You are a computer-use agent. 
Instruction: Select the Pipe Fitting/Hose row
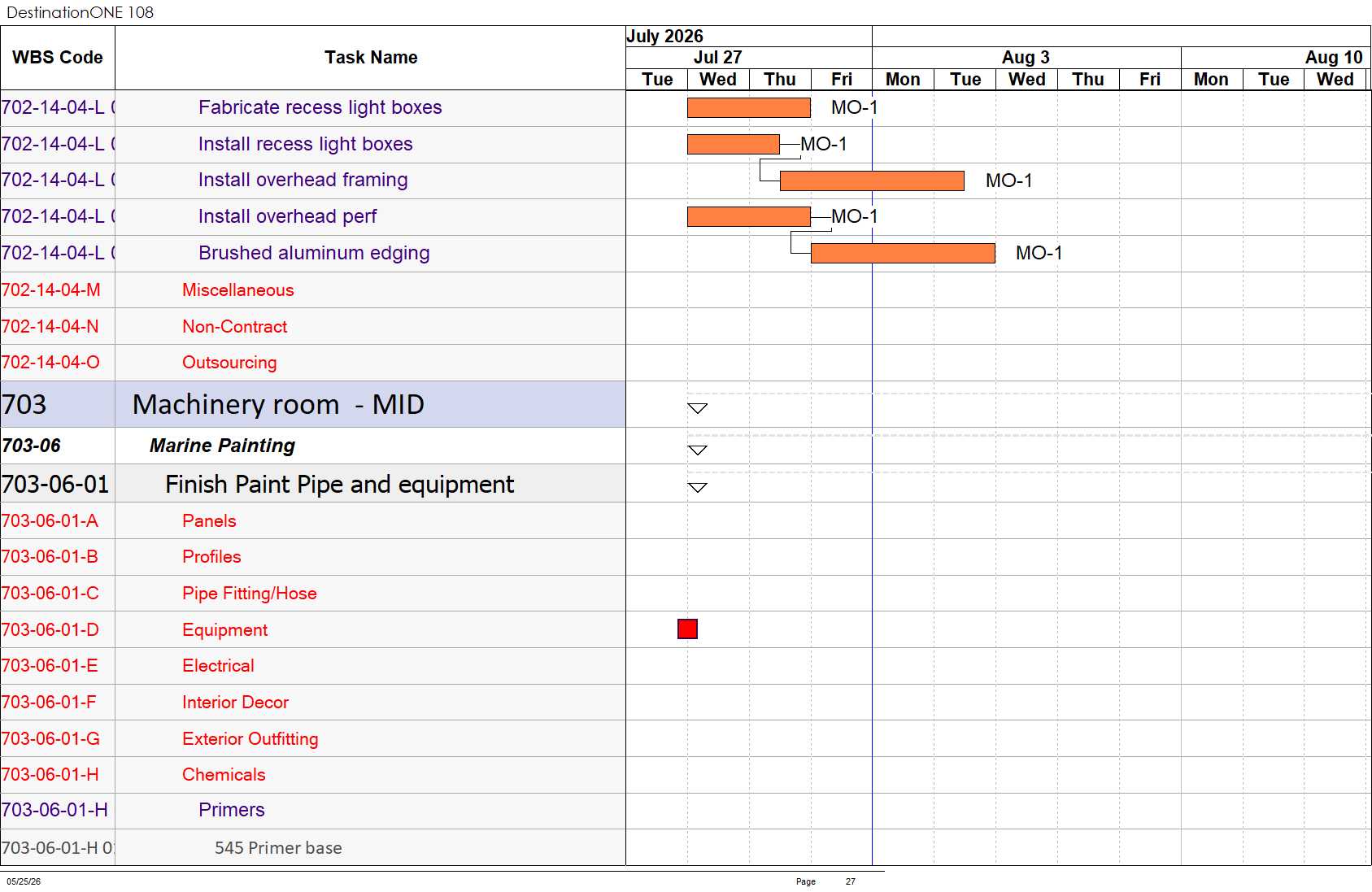(313, 594)
